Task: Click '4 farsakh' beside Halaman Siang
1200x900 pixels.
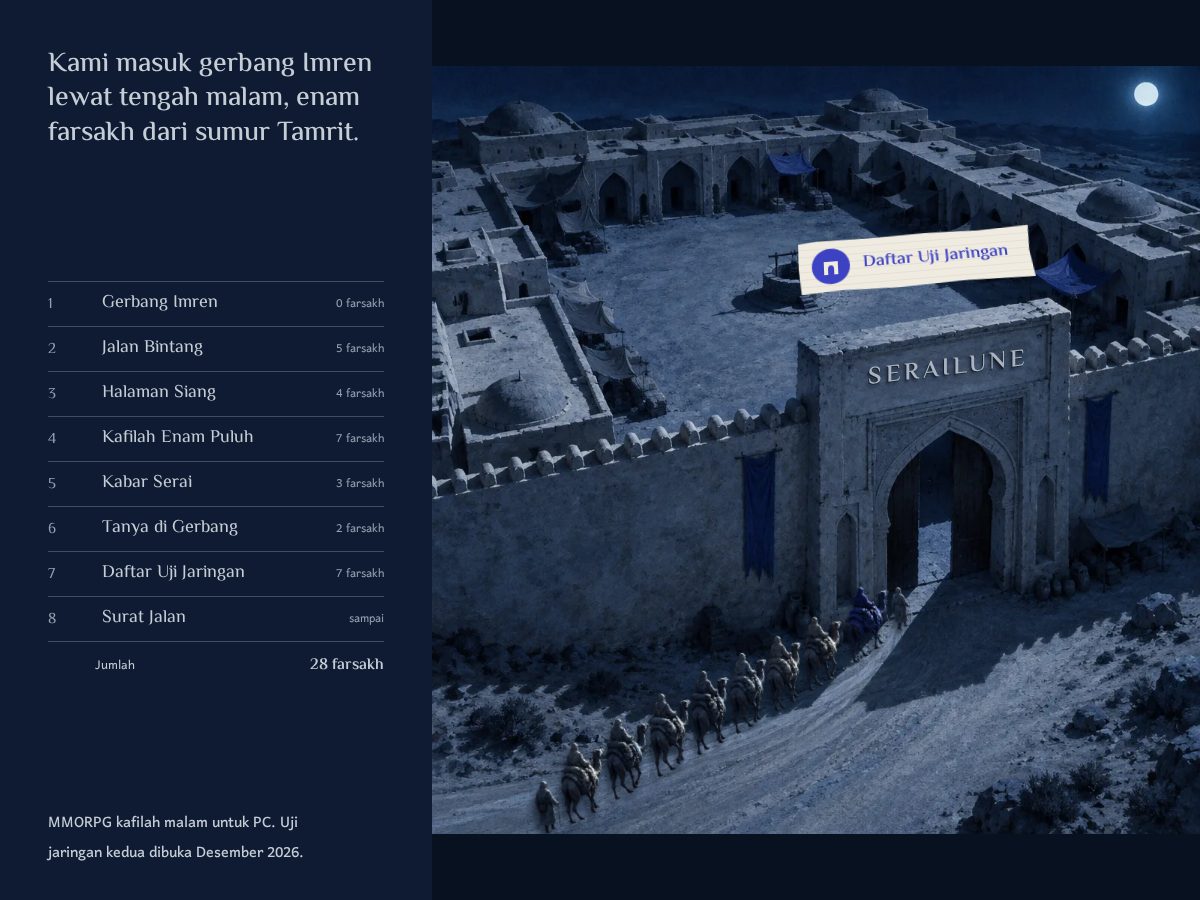Action: 360,393
